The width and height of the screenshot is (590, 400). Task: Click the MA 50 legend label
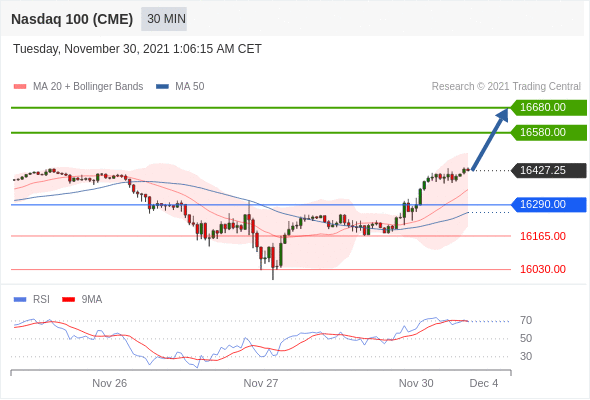pyautogui.click(x=190, y=87)
